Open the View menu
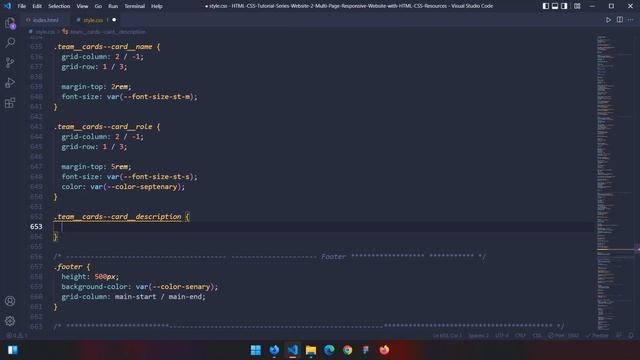The height and width of the screenshot is (360, 640). tap(82, 6)
